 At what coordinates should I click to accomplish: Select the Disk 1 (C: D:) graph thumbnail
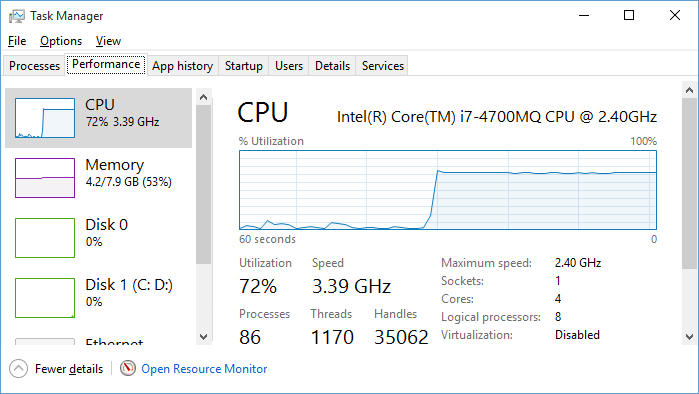[x=45, y=298]
